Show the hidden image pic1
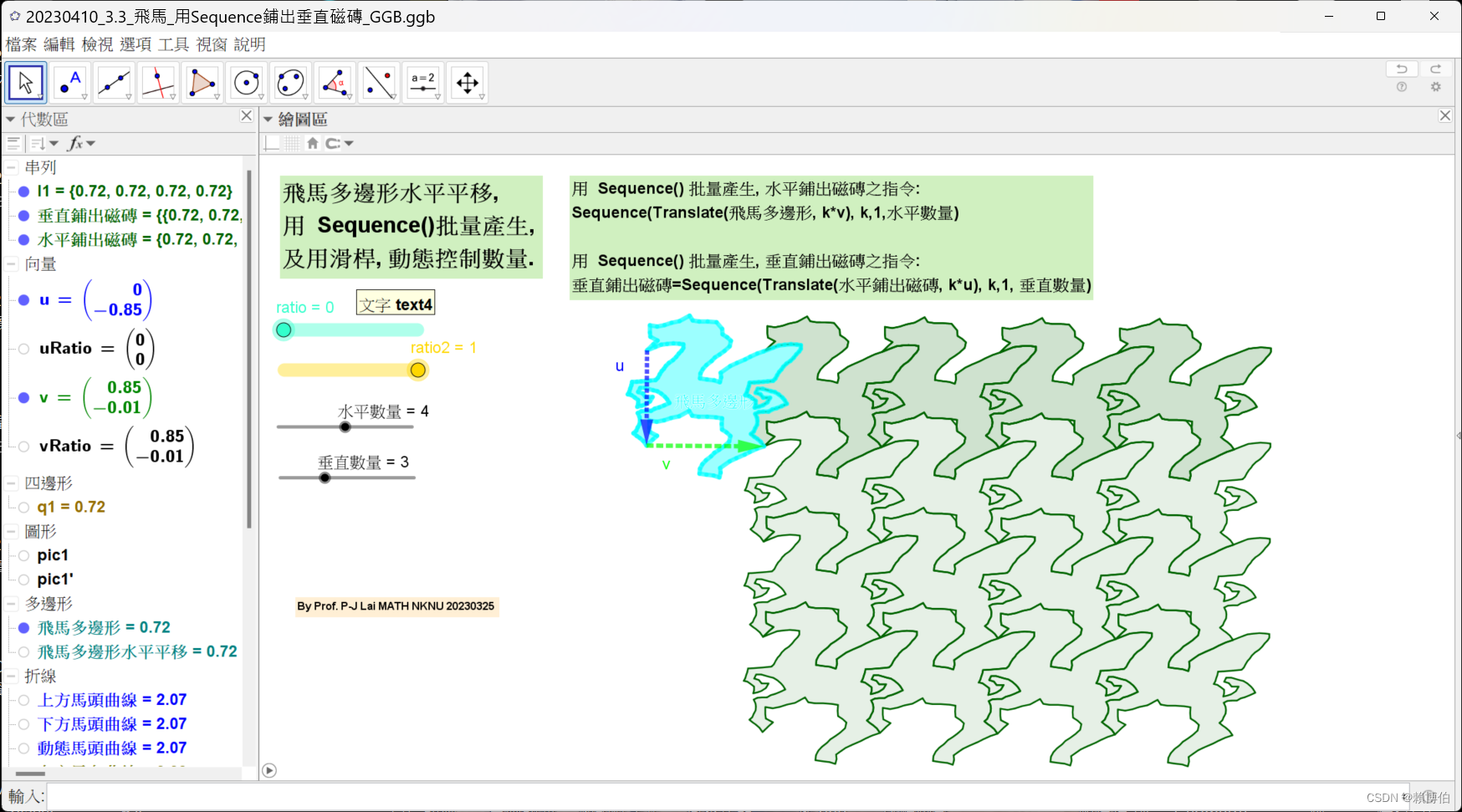Image resolution: width=1462 pixels, height=812 pixels. coord(23,554)
